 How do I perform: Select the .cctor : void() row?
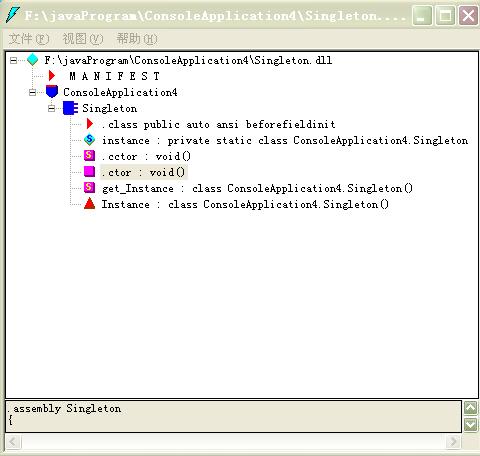tap(146, 156)
